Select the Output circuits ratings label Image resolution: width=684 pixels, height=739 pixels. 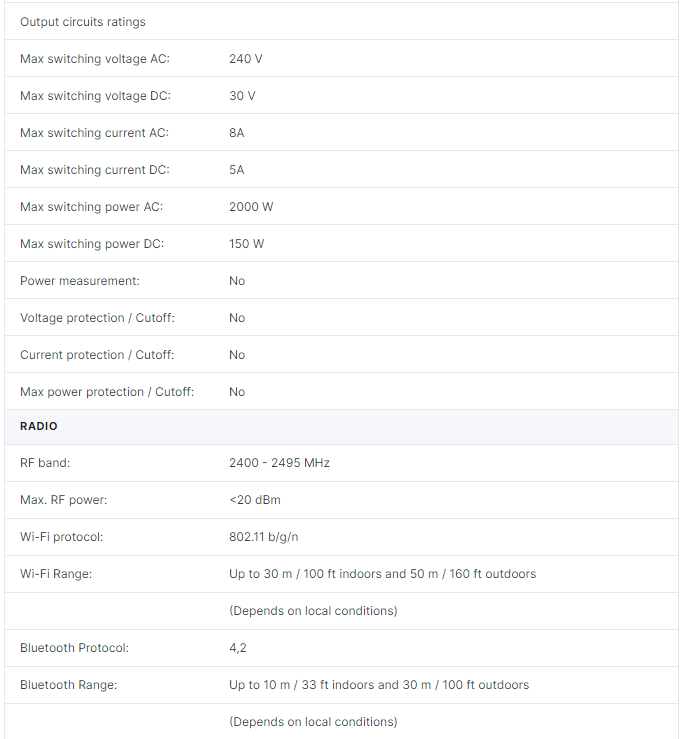pos(83,22)
